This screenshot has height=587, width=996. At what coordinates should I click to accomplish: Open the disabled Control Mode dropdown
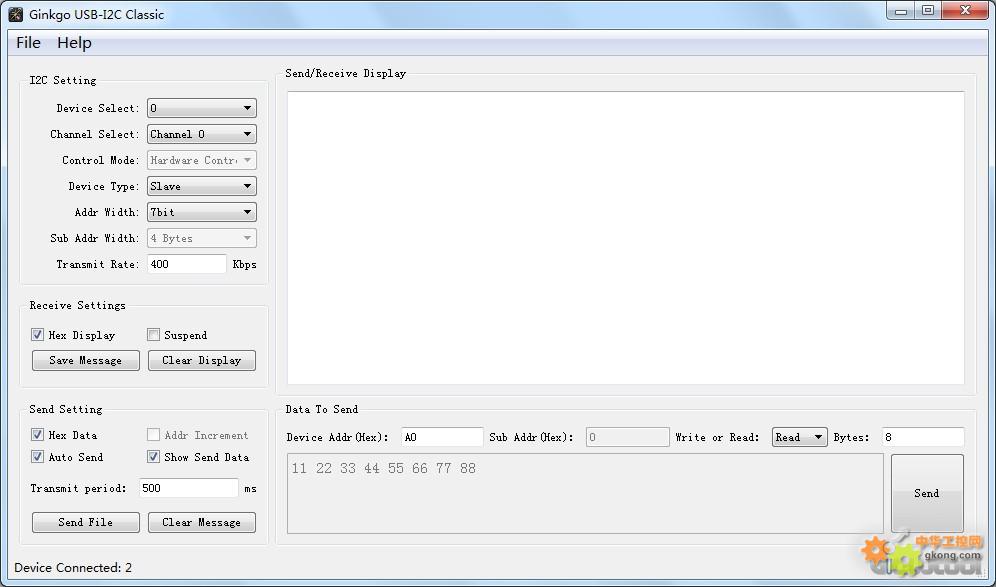(x=202, y=160)
